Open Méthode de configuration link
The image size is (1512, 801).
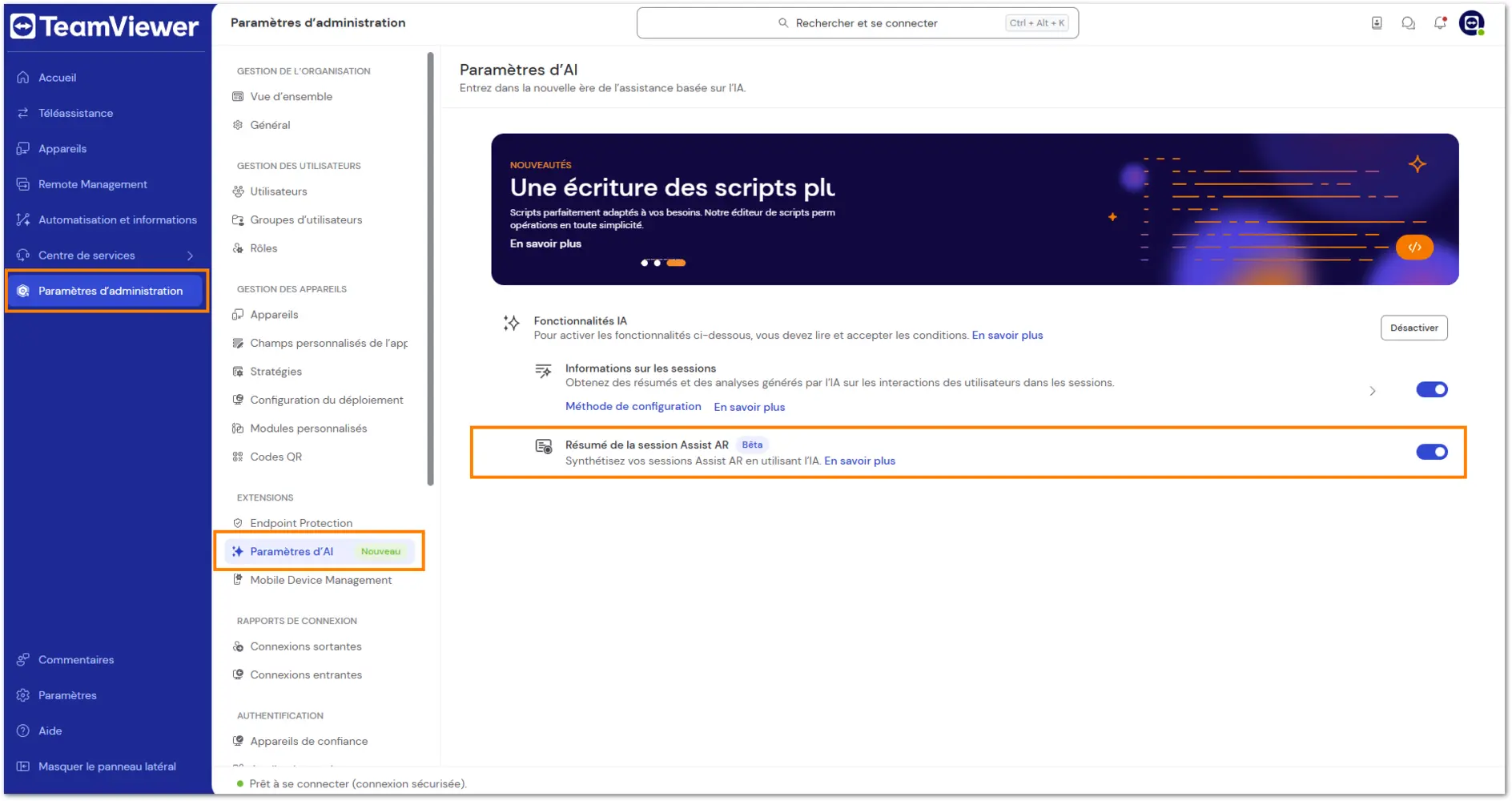tap(633, 407)
